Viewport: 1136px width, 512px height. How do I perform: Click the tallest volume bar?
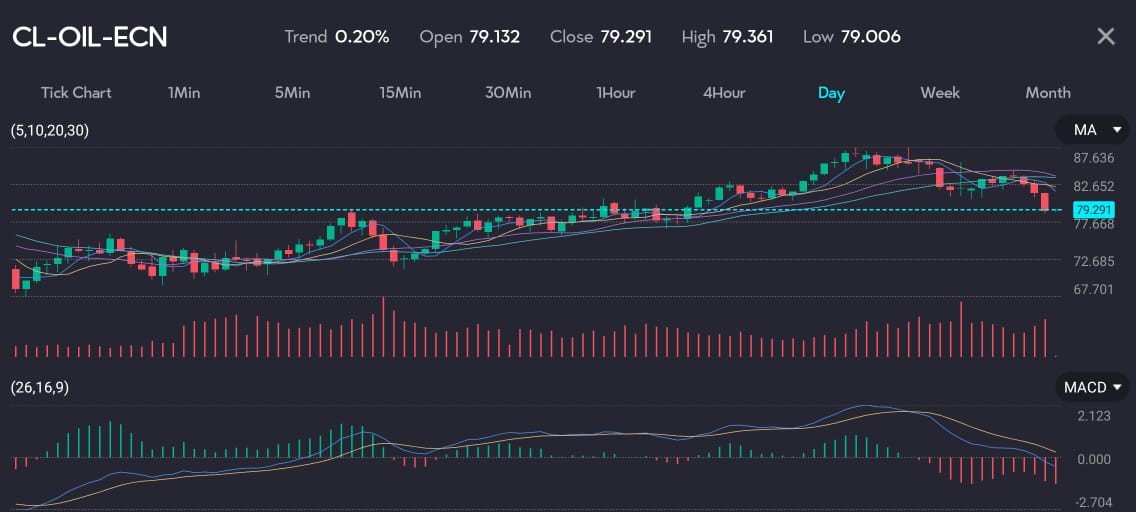click(383, 327)
